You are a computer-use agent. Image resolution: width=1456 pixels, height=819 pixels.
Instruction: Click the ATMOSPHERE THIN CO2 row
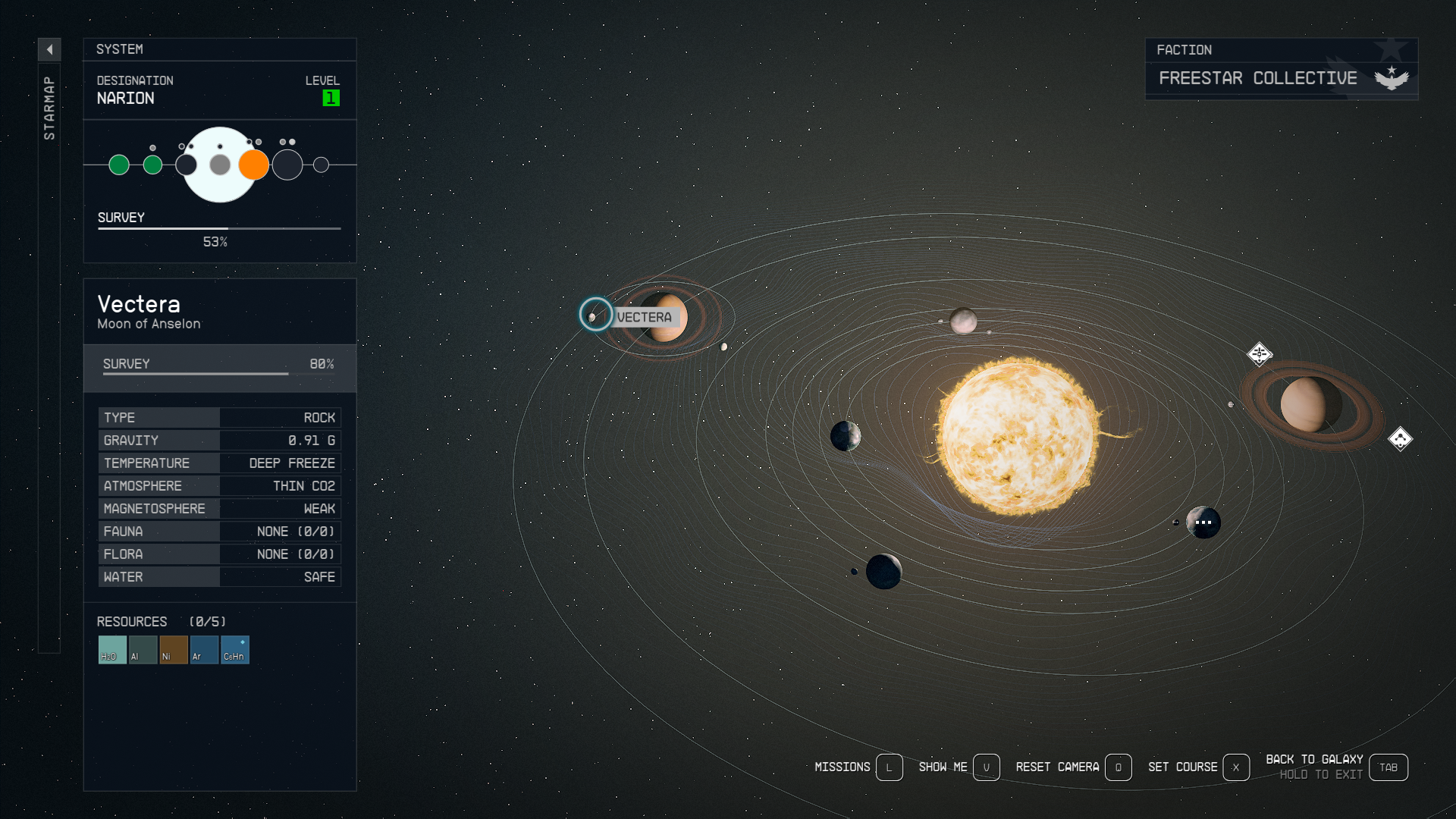coord(220,486)
